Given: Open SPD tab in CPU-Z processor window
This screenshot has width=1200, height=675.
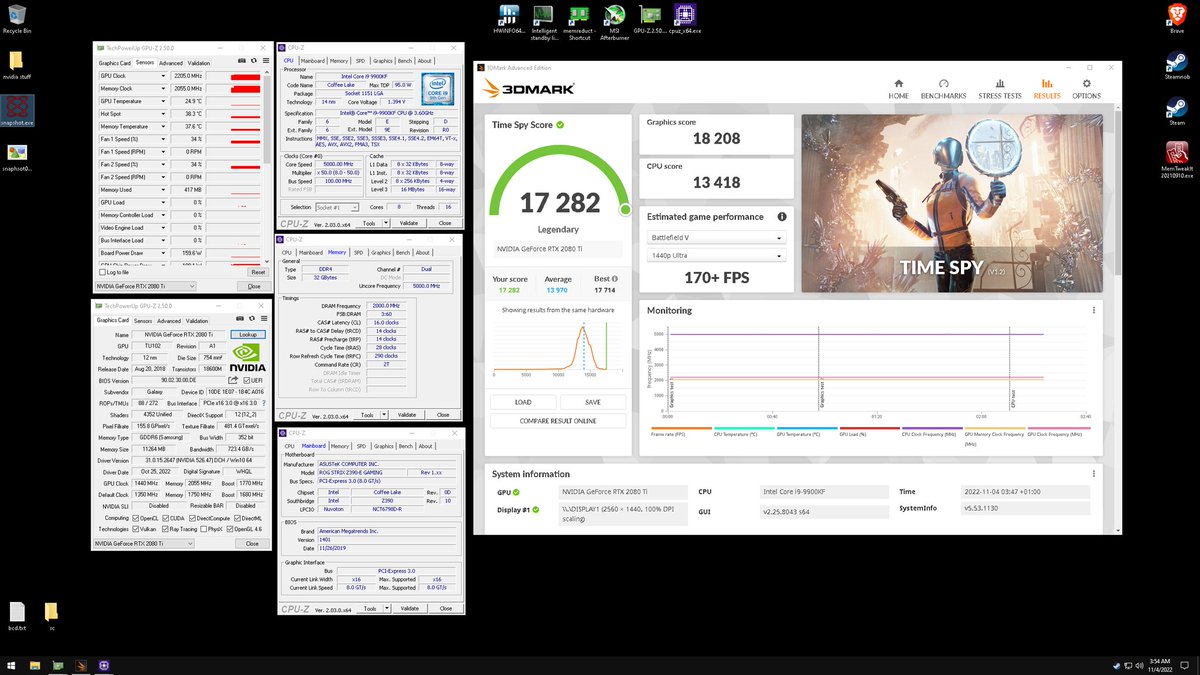Looking at the screenshot, I should [x=360, y=61].
